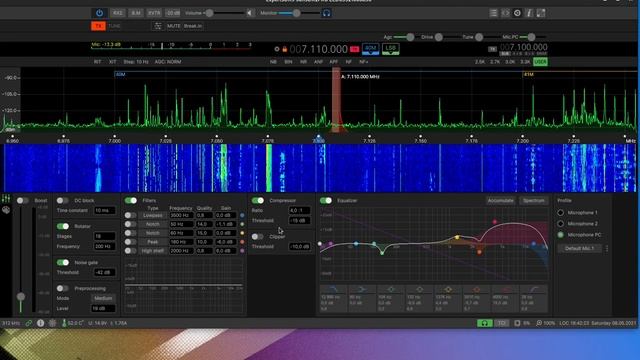Screen dimensions: 640x360
Task: Click the headphones monitor icon
Action: pos(326,13)
